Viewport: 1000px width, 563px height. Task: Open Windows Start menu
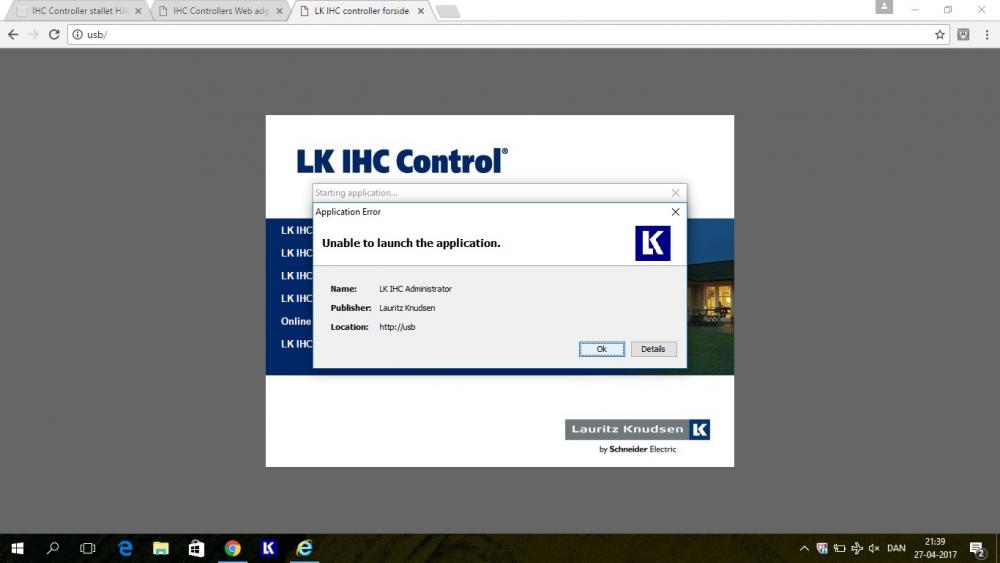[17, 548]
